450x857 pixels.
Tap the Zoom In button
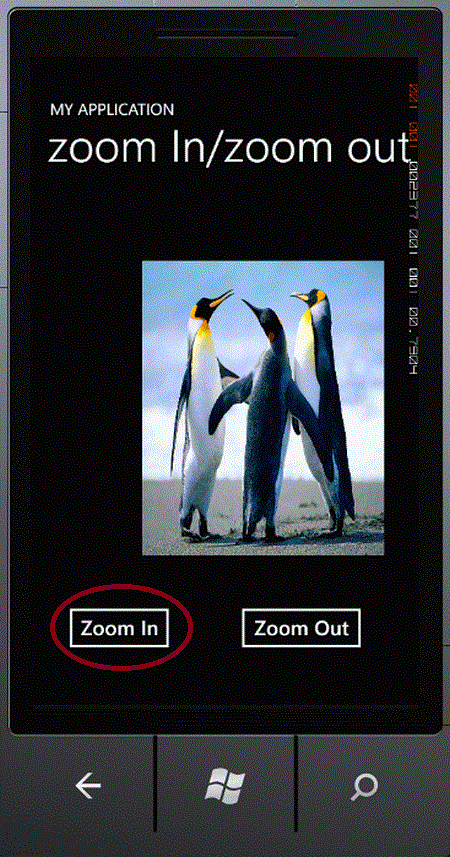click(119, 627)
